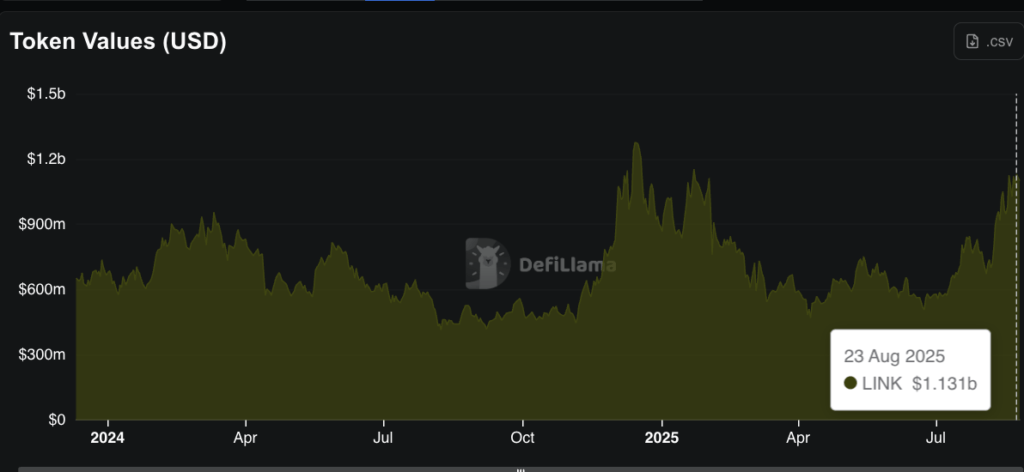Click the $600m y-axis label
Image resolution: width=1024 pixels, height=472 pixels.
click(44, 290)
